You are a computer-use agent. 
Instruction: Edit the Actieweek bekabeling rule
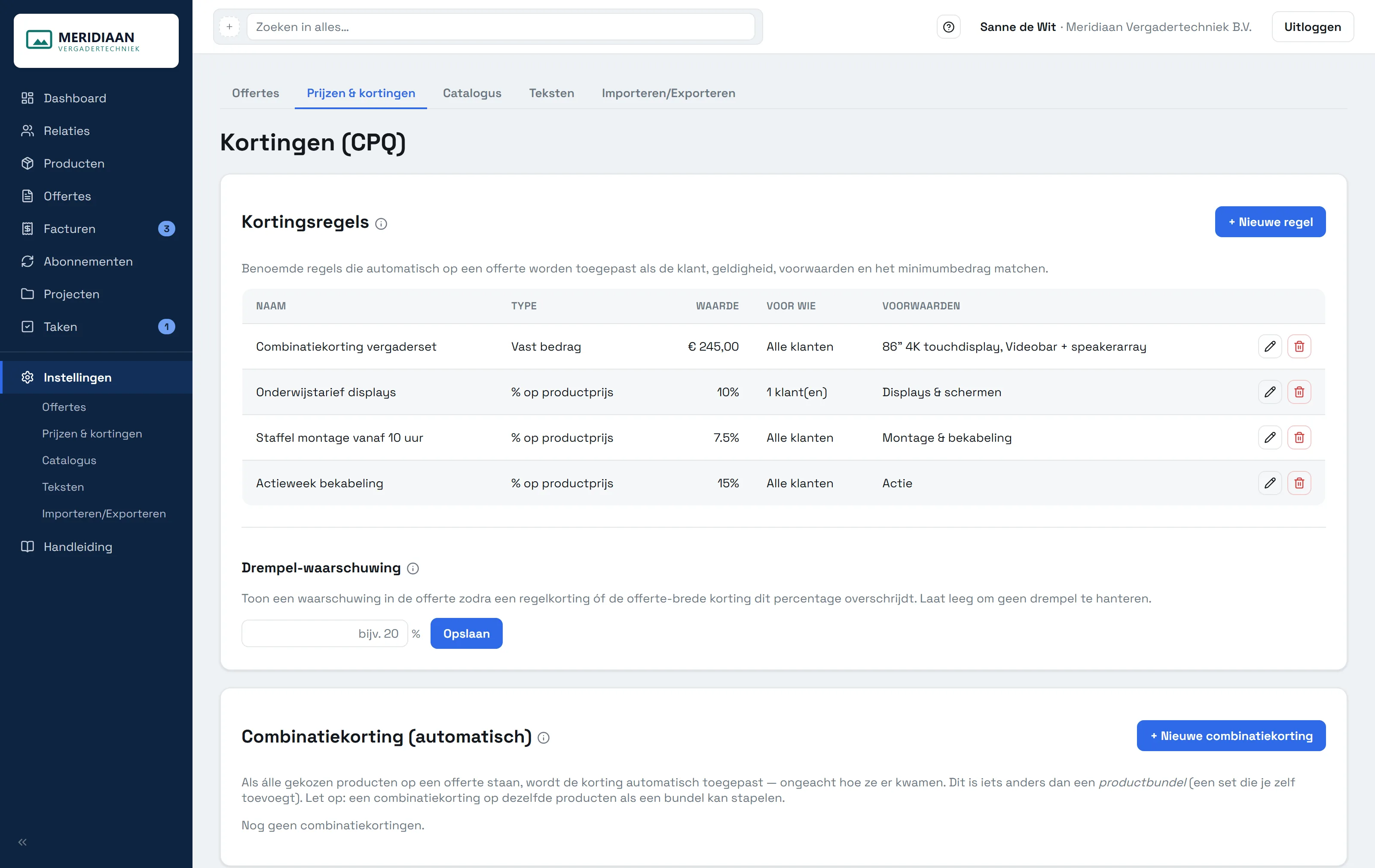(x=1270, y=483)
